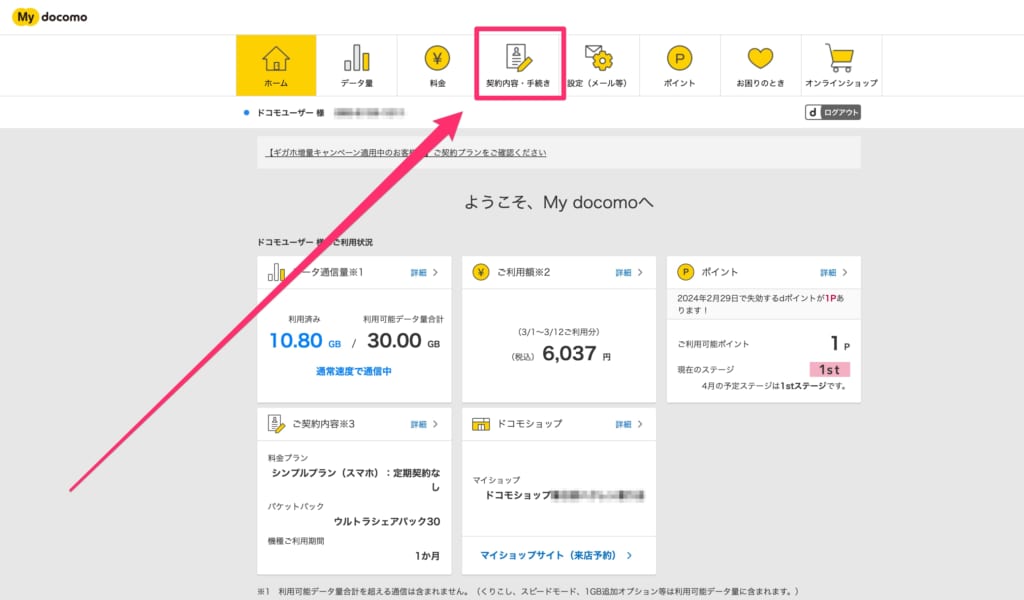Click chevron next to データ通信量 詳細
1024x600 pixels.
coord(436,273)
